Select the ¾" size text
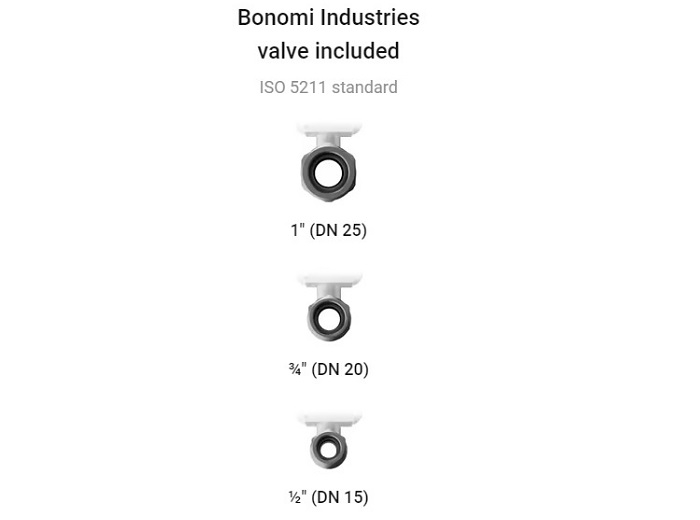700x520 pixels. (x=297, y=369)
